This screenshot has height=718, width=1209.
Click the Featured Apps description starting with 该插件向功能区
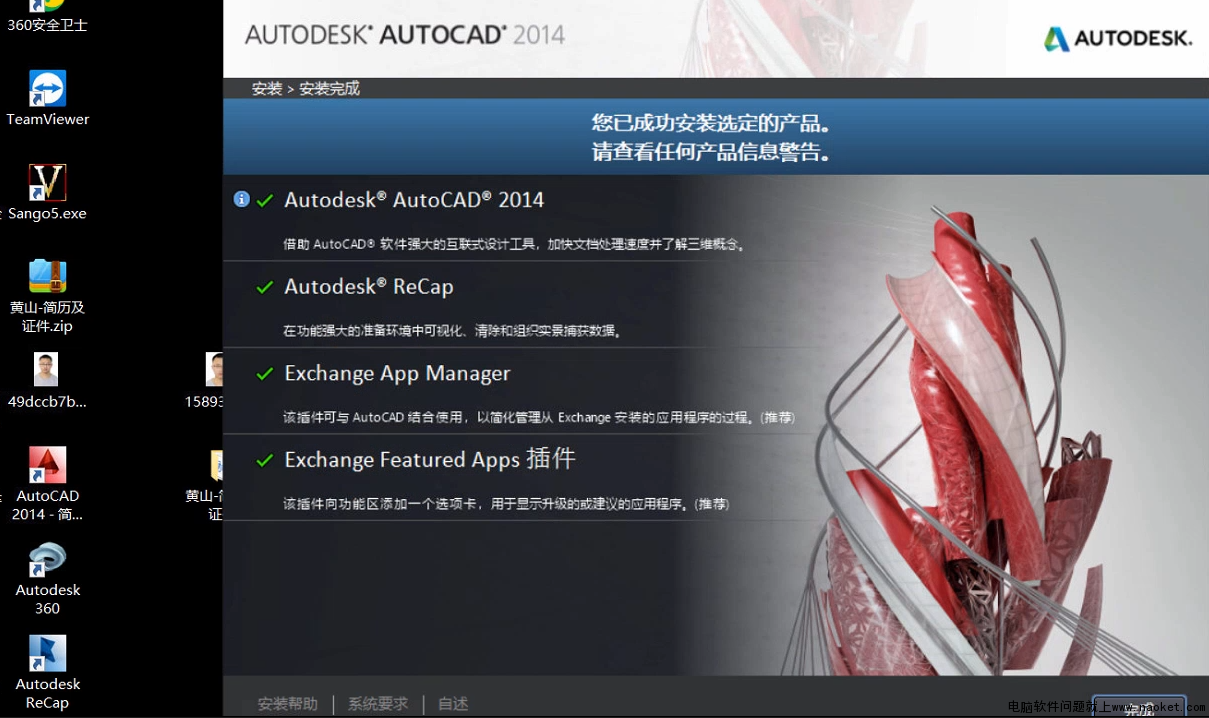pos(506,504)
